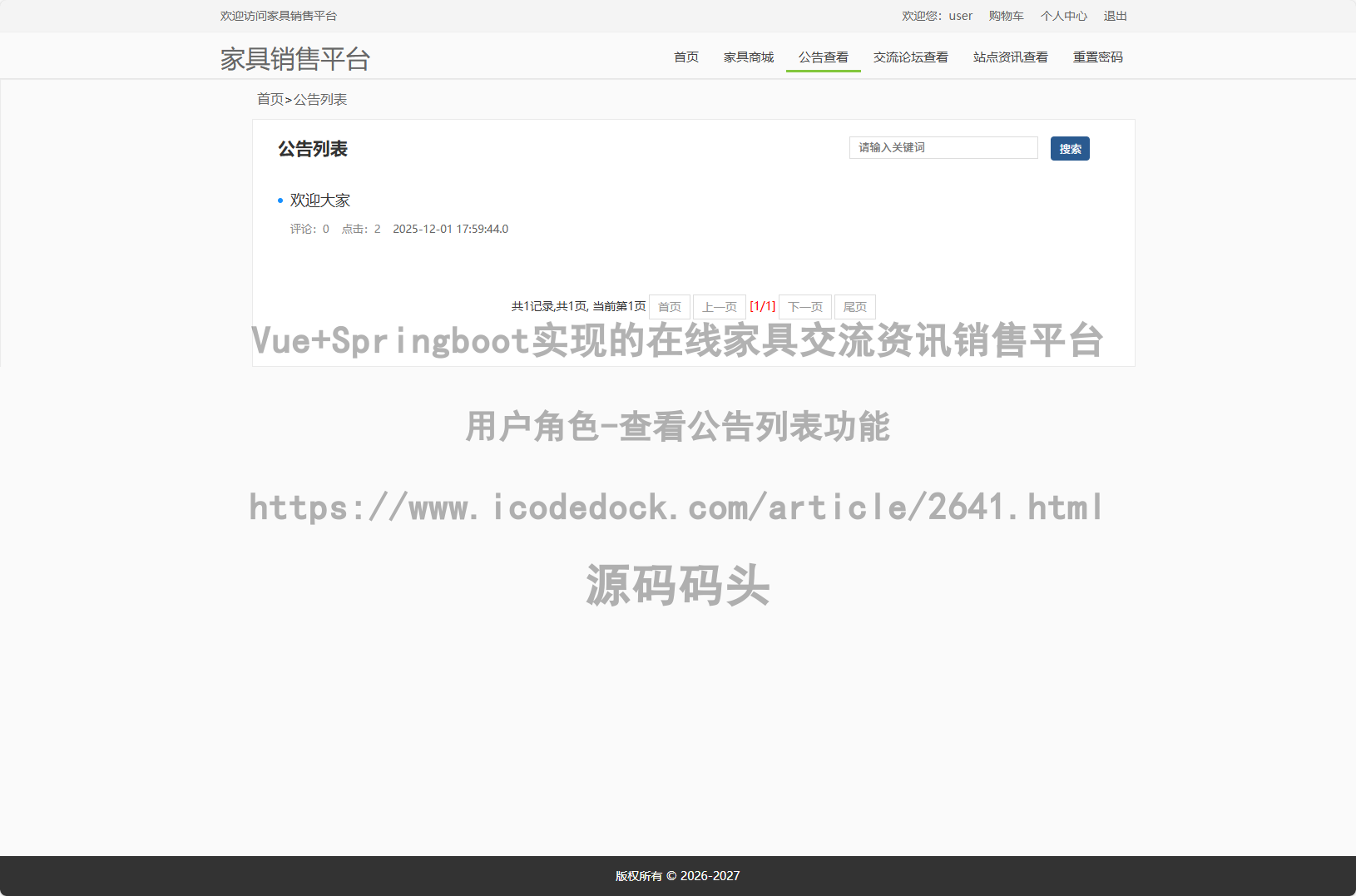This screenshot has height=896, width=1356.
Task: Open the 家具商城 furniture mall tab
Action: coord(747,57)
